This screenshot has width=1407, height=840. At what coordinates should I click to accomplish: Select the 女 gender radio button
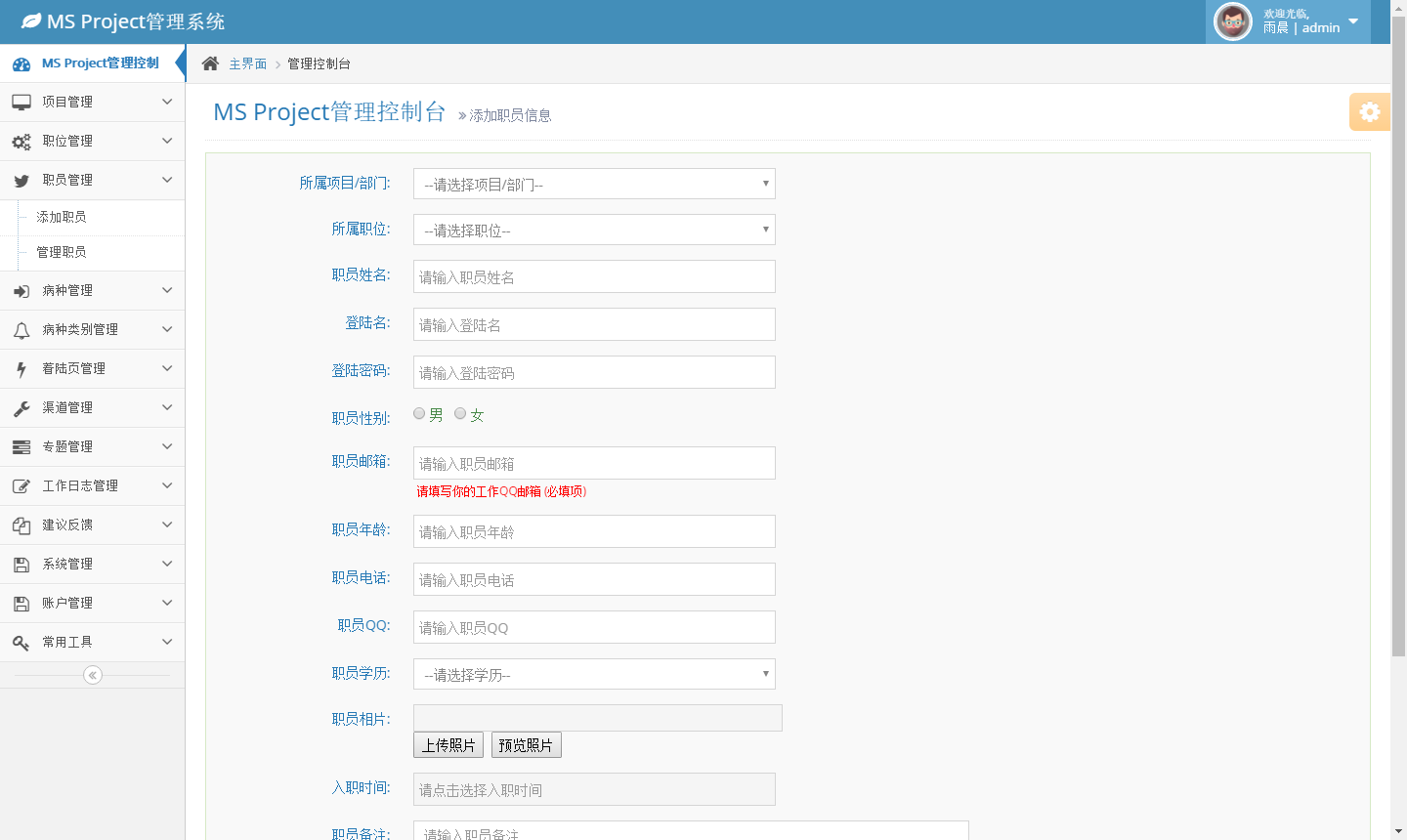coord(460,414)
